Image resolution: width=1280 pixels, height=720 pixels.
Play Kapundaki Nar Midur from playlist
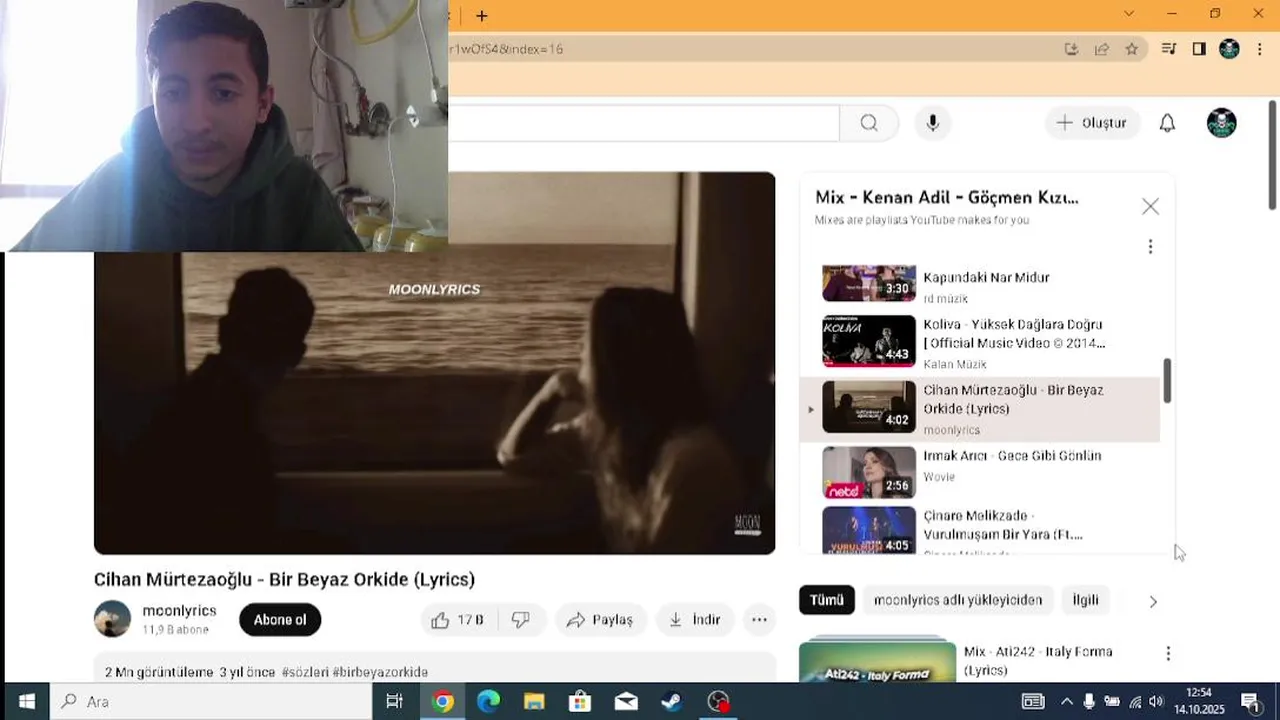click(x=980, y=285)
